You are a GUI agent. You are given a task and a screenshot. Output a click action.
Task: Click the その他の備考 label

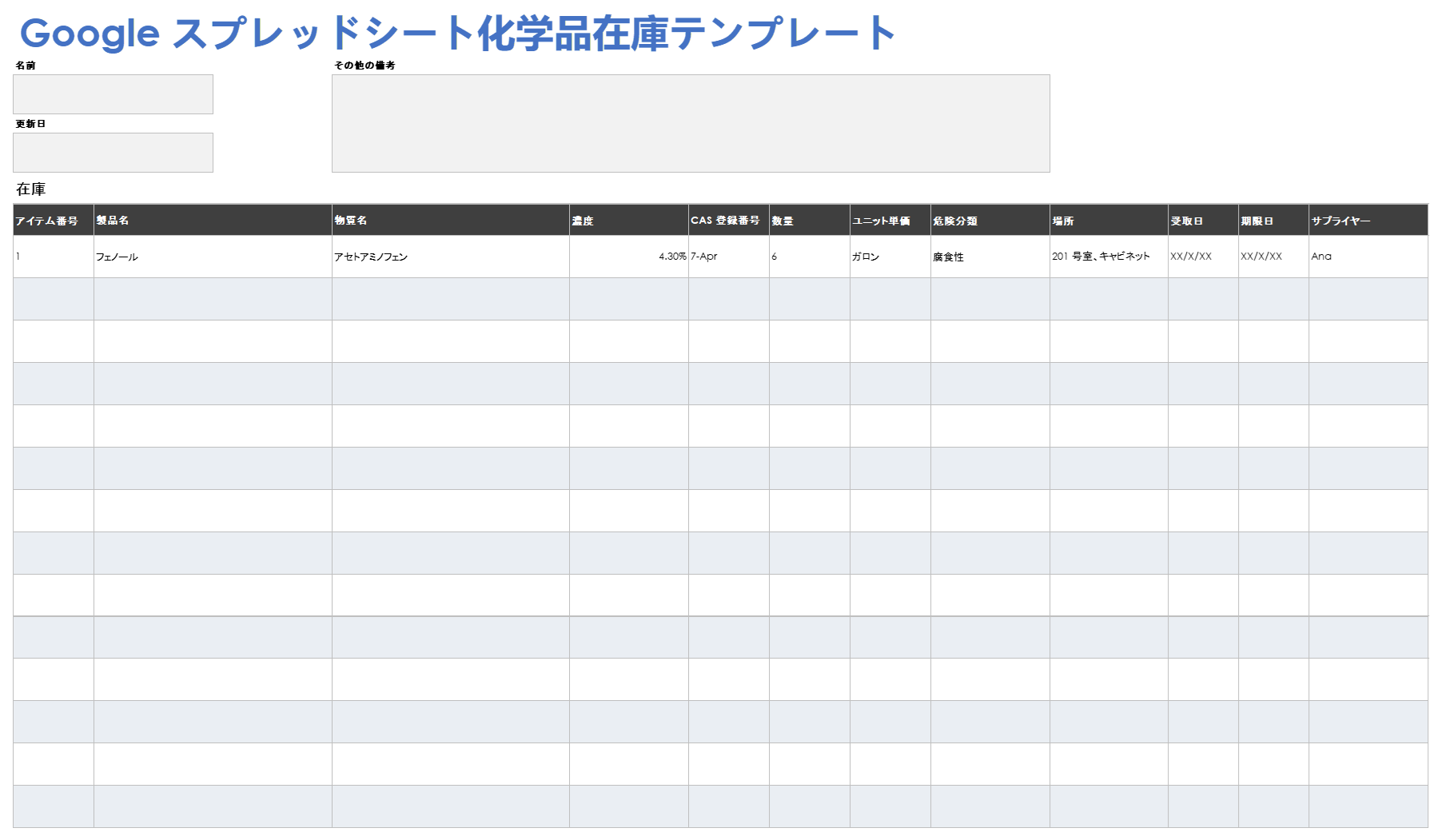(x=364, y=66)
